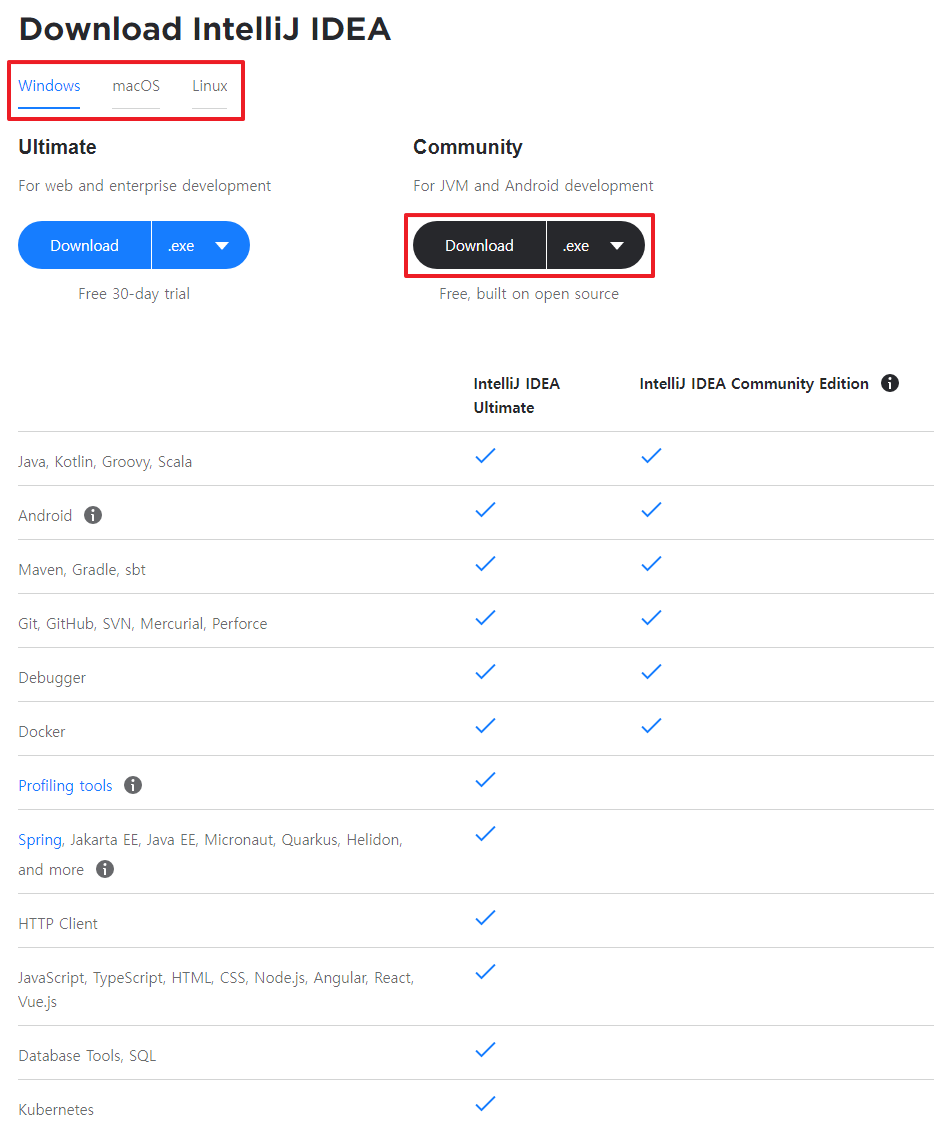941x1140 pixels.
Task: Click Ultimate checkmark in HTTP Client row
Action: (x=485, y=918)
